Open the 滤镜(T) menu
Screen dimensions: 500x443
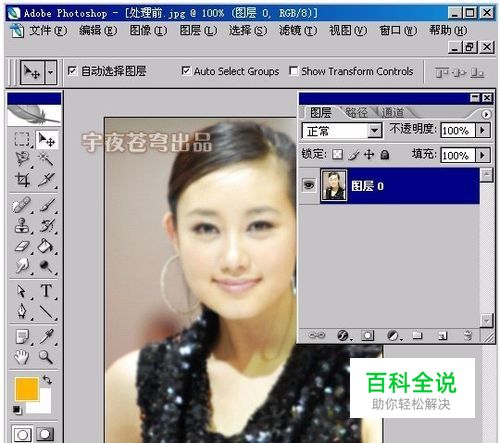[298, 31]
